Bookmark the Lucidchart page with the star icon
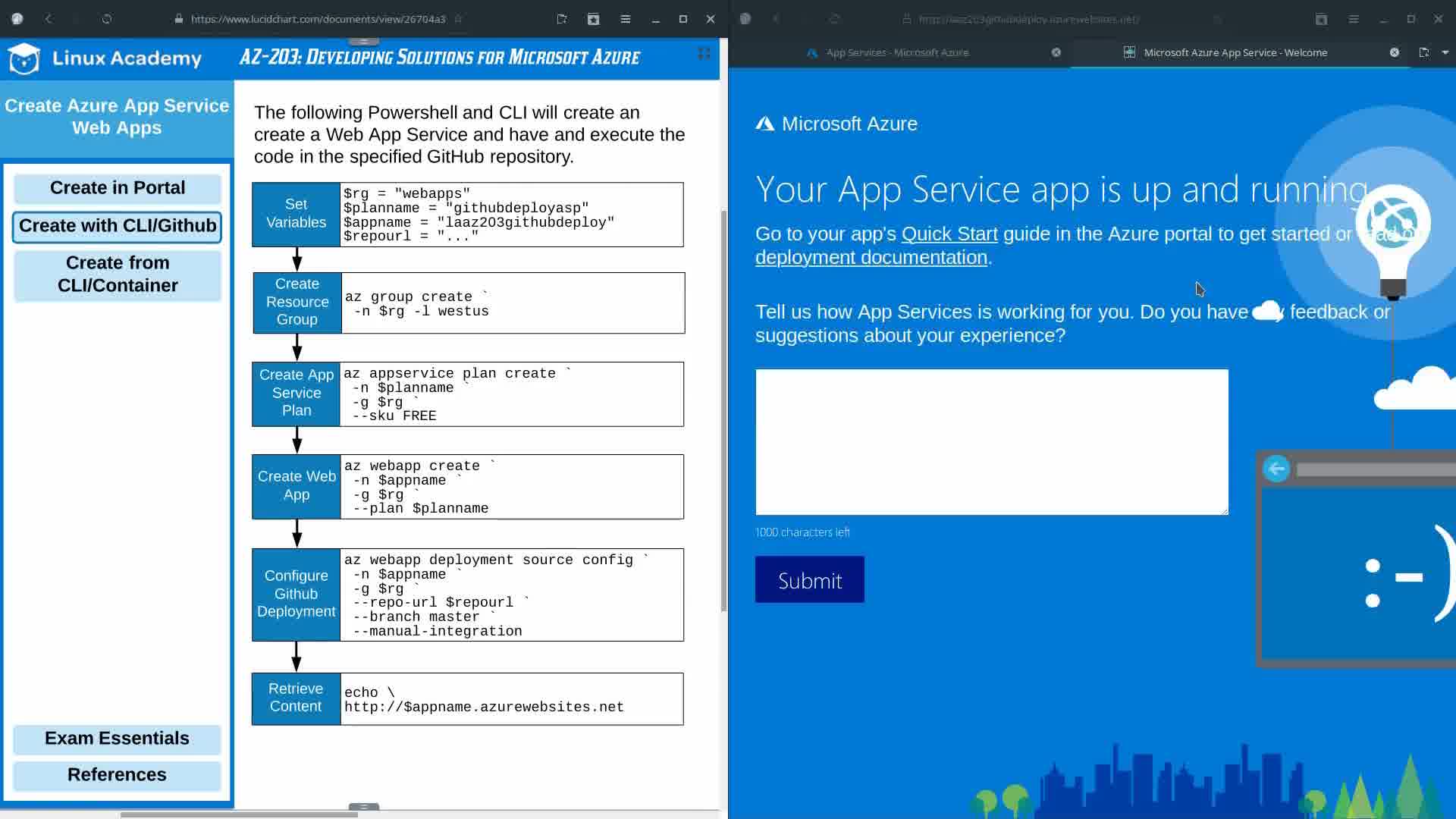 point(458,19)
